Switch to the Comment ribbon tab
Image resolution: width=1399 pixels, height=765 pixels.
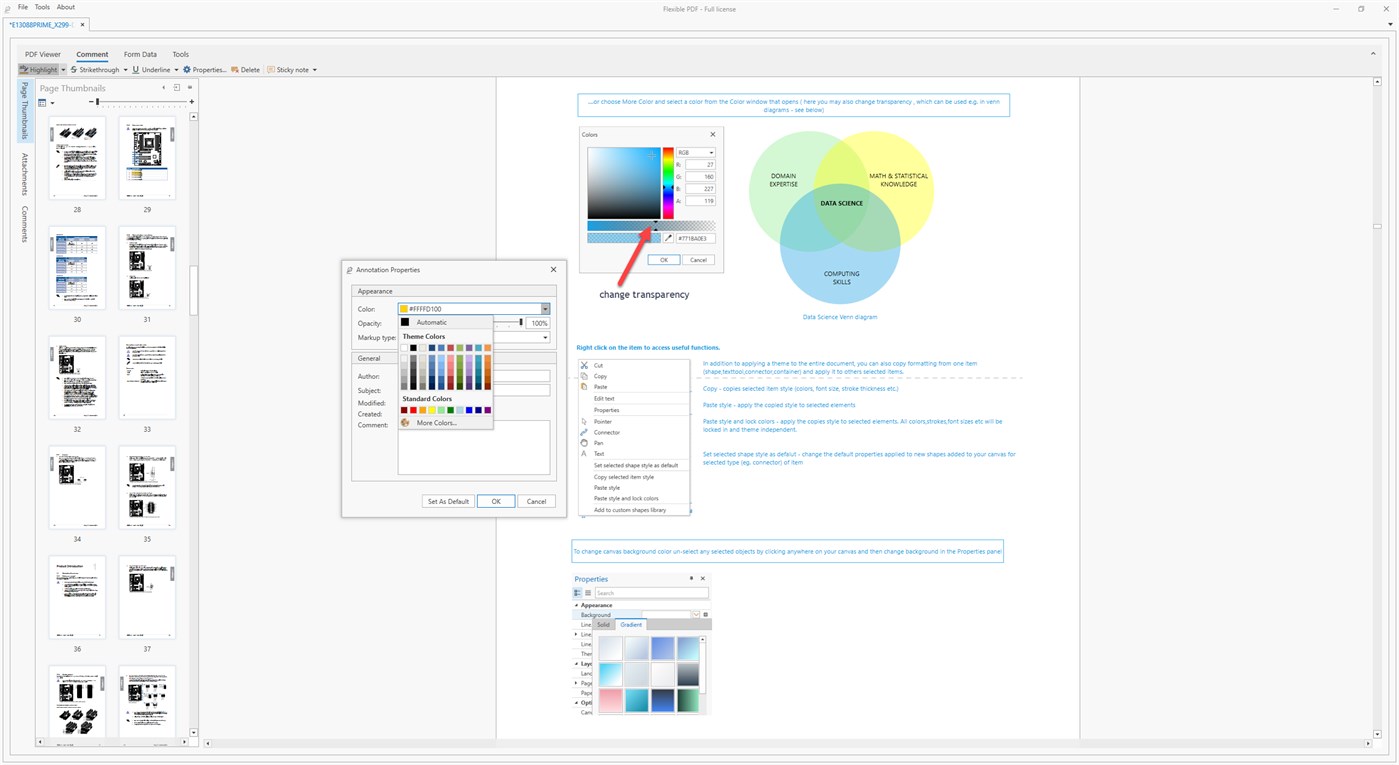[x=92, y=54]
